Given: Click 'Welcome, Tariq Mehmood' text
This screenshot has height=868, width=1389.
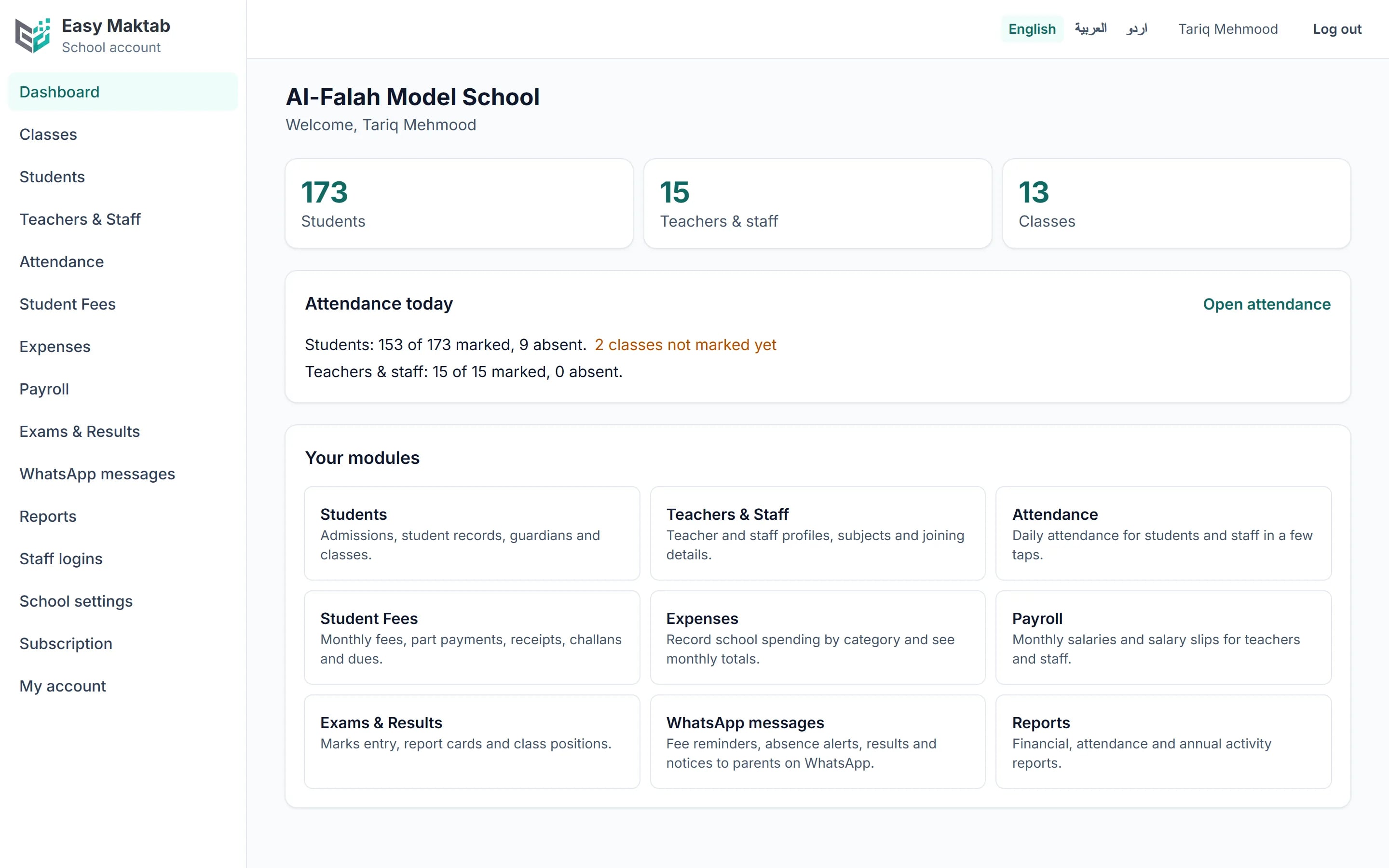Looking at the screenshot, I should [x=381, y=125].
